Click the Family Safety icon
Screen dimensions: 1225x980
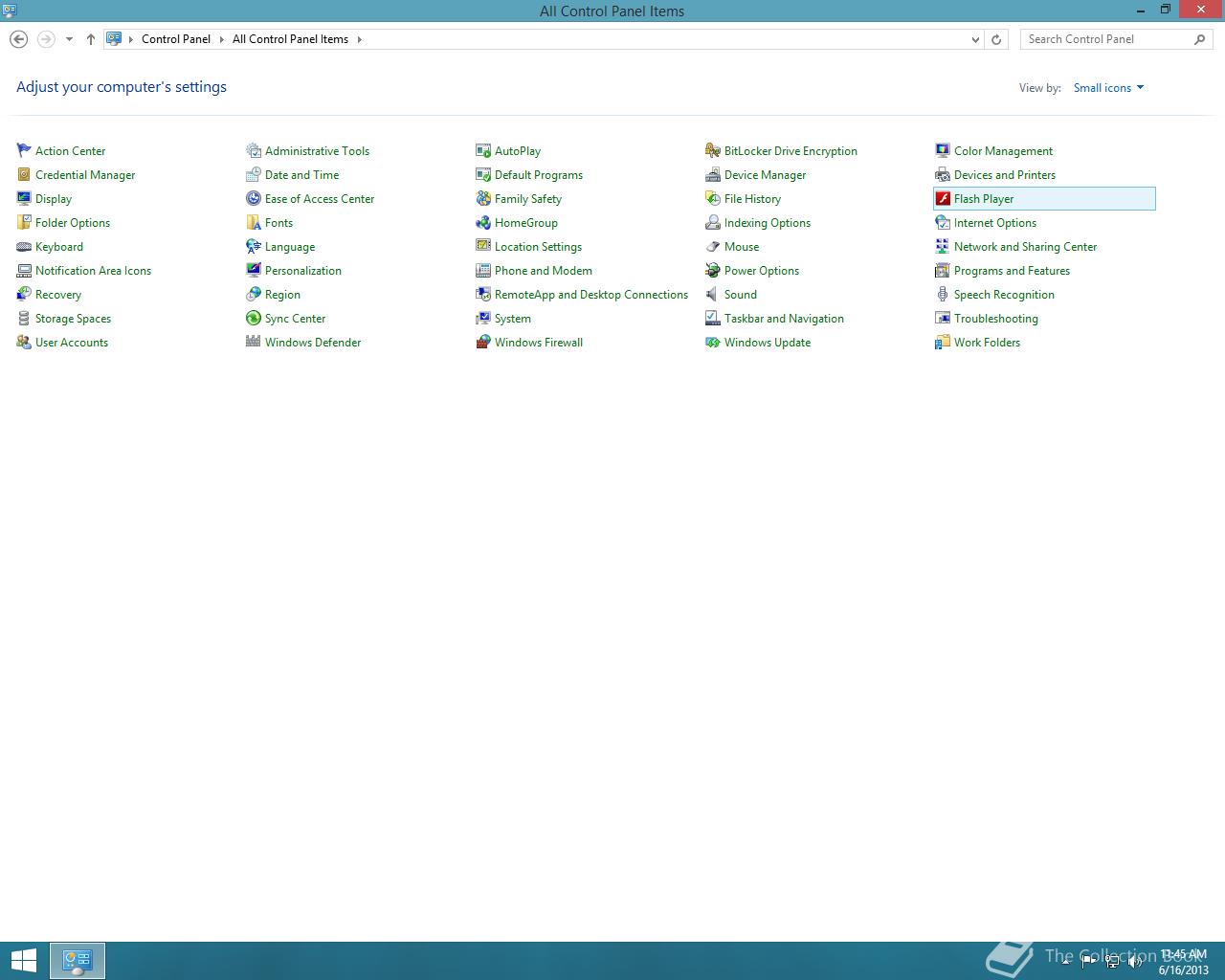483,198
